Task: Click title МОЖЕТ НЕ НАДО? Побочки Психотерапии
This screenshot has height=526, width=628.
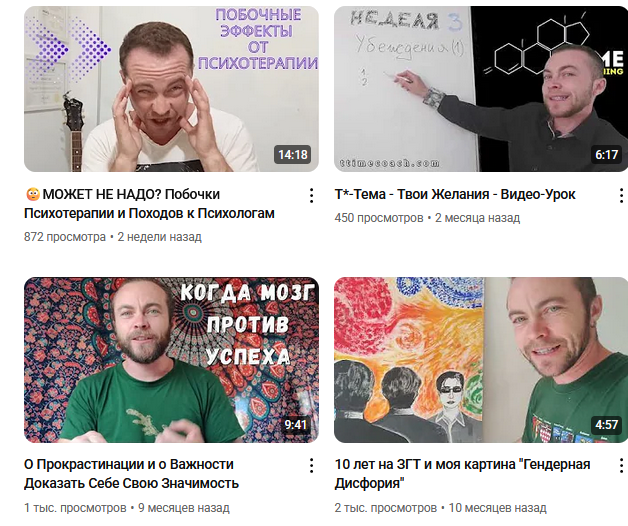Action: [149, 204]
